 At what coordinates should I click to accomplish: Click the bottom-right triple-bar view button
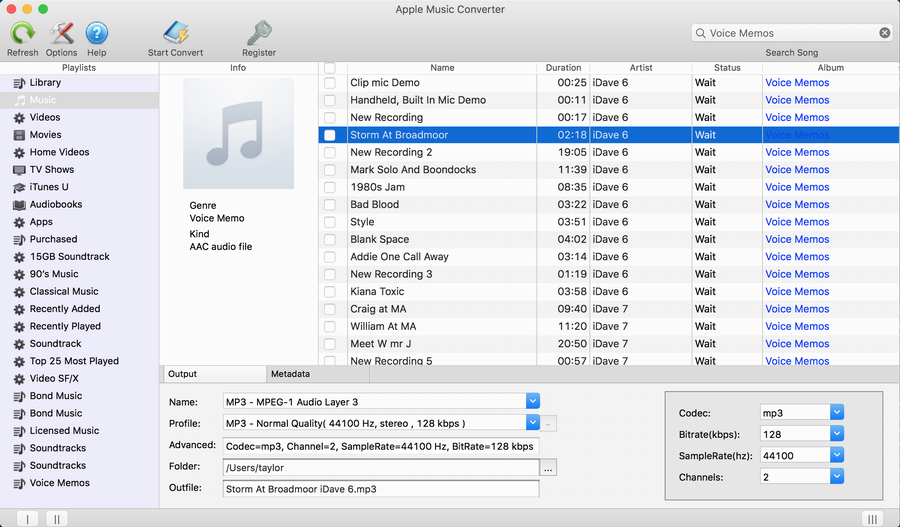(x=872, y=519)
